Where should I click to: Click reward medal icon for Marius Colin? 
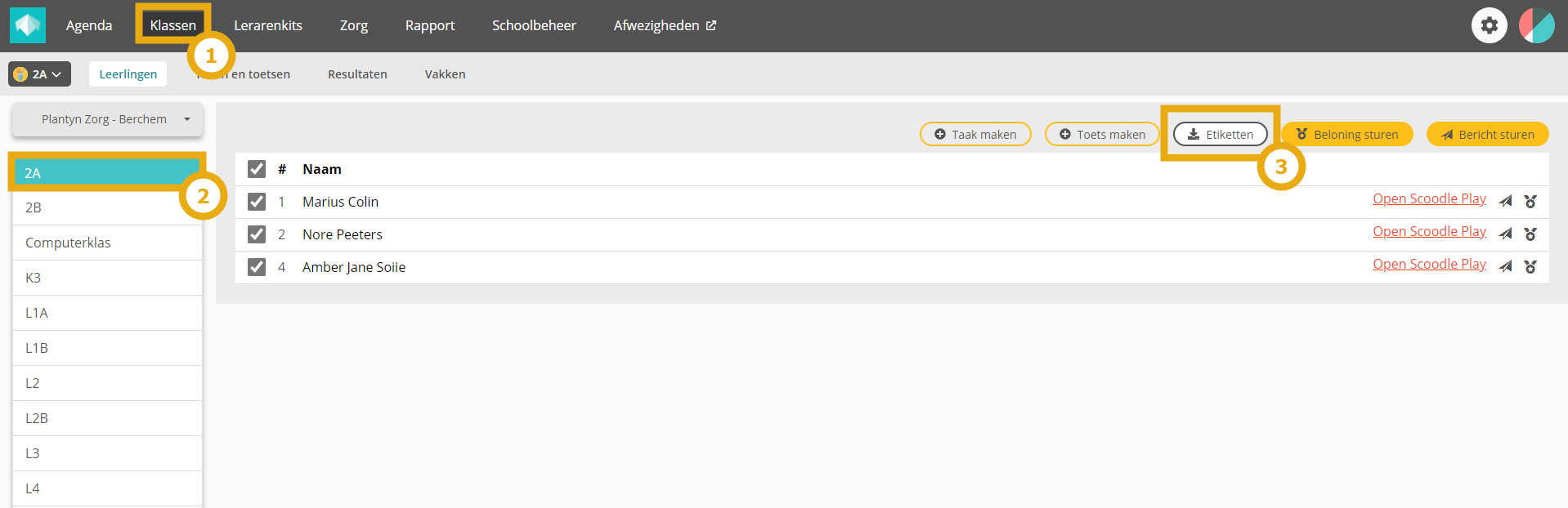click(1530, 201)
